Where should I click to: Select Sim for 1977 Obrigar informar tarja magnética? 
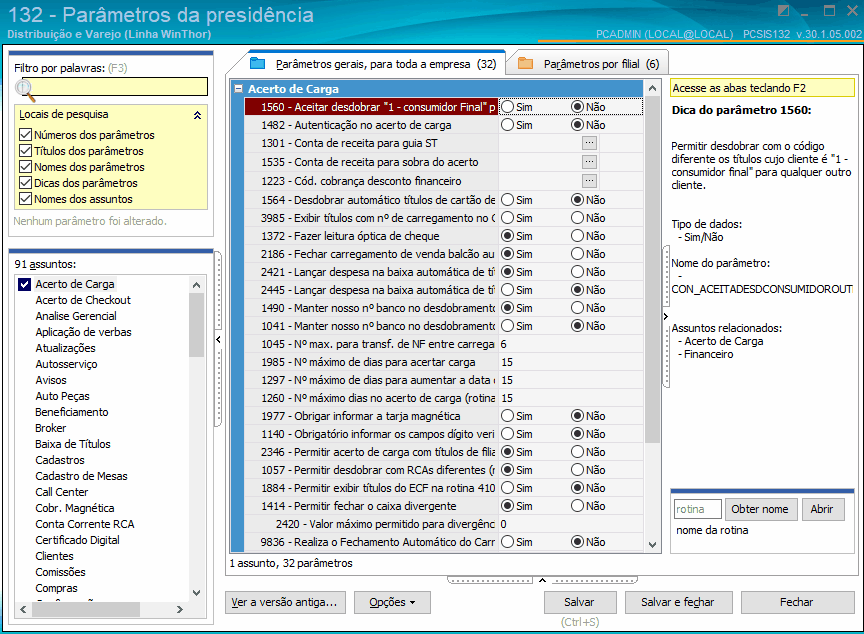coord(507,416)
